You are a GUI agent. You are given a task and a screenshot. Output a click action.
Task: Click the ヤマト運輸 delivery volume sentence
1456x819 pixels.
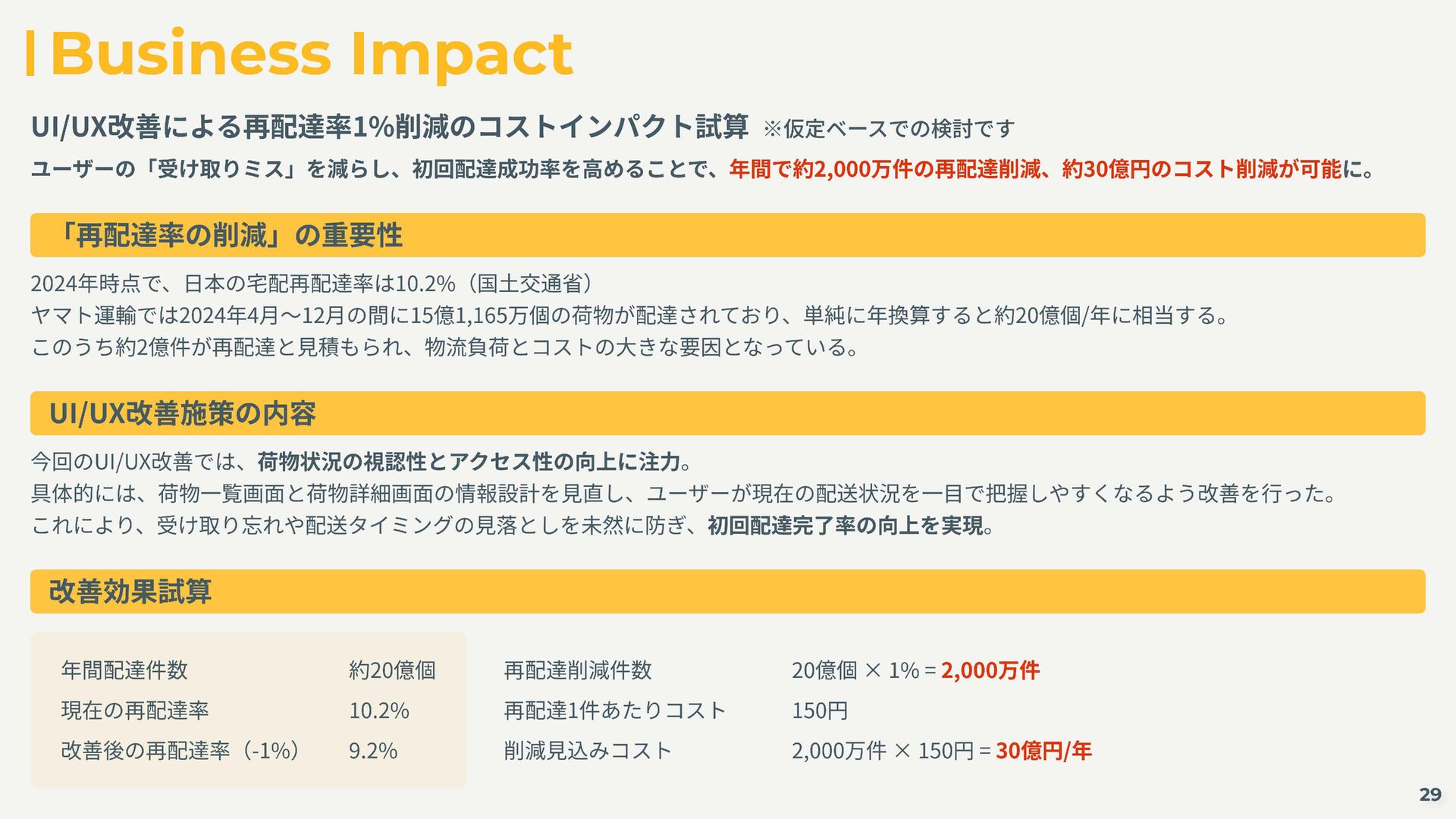pos(630,315)
